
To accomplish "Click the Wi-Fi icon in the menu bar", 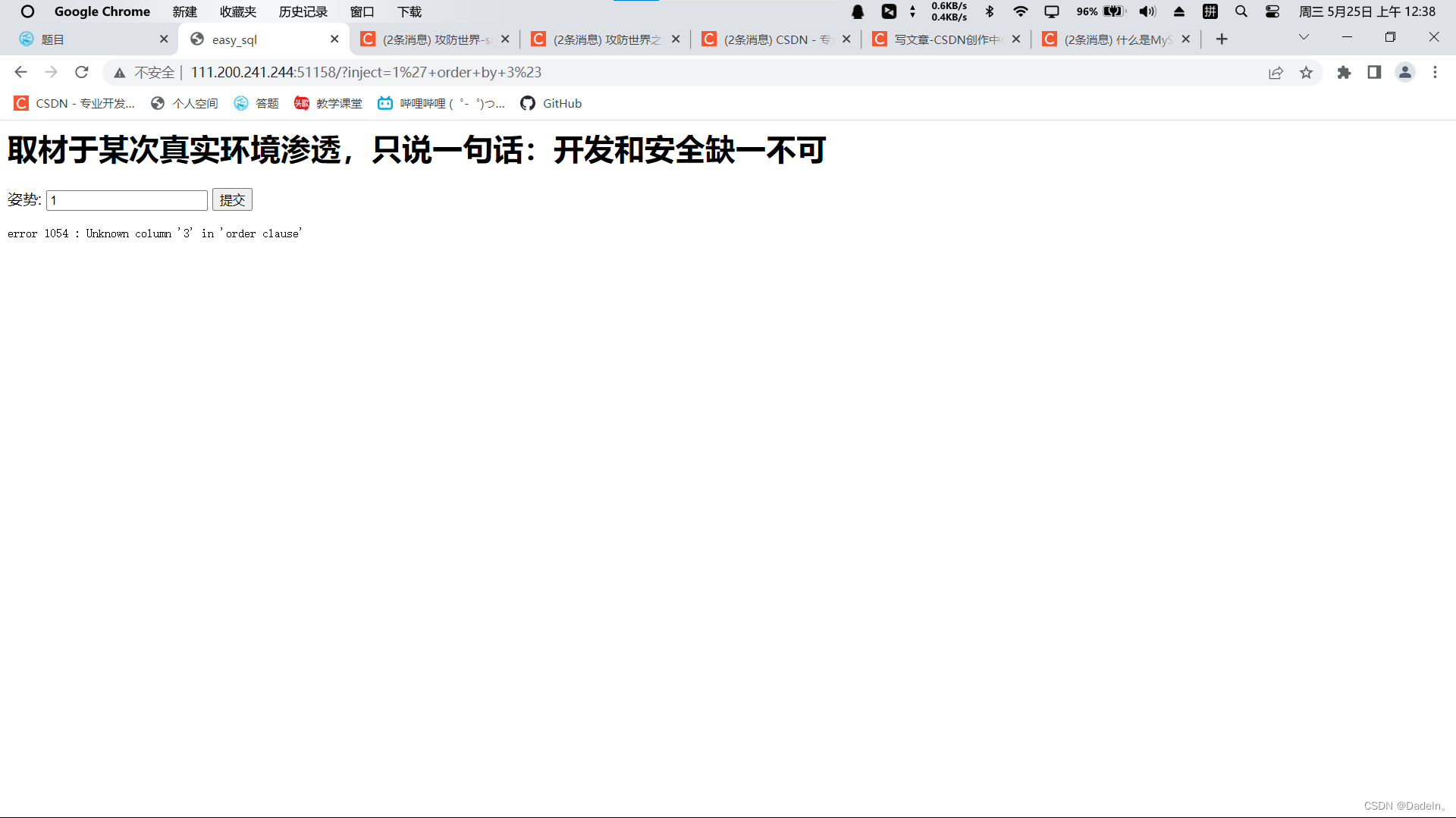I will click(1021, 11).
